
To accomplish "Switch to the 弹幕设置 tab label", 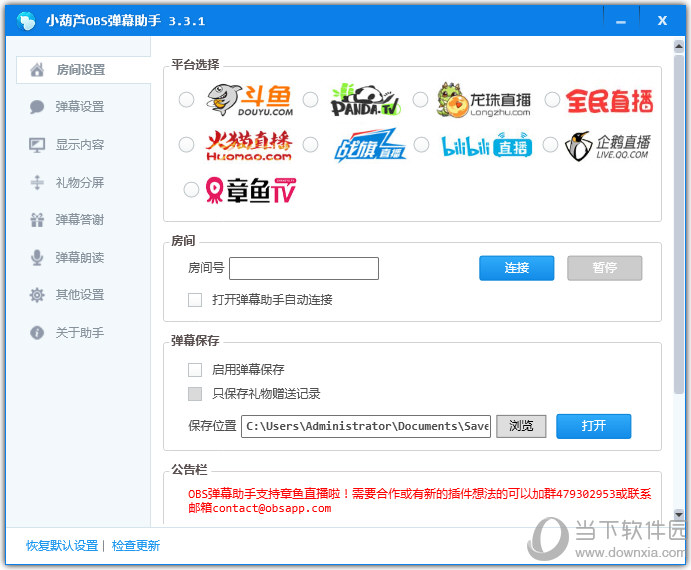I will pyautogui.click(x=80, y=107).
